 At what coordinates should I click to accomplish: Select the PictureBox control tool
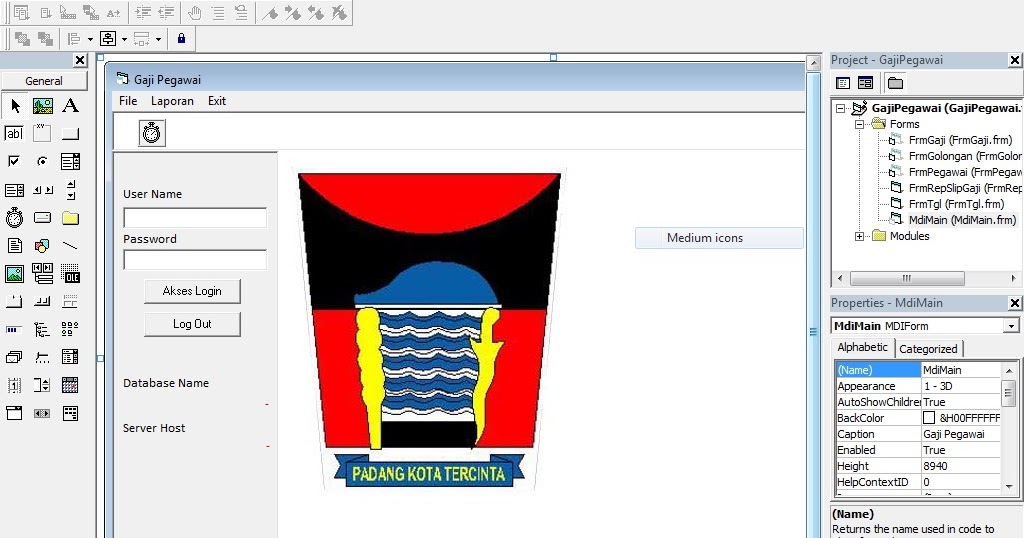[42, 105]
